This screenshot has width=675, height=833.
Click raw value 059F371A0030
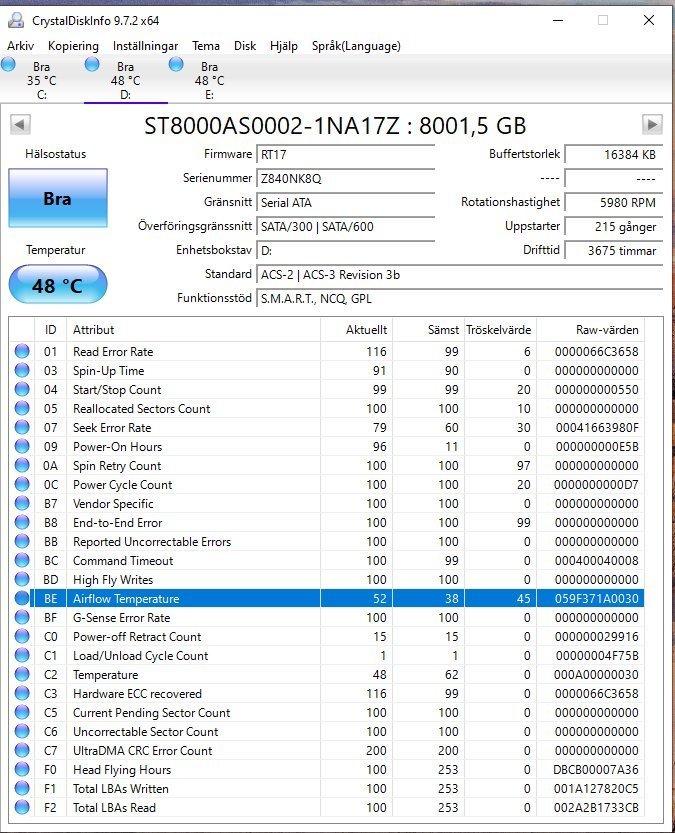click(596, 598)
